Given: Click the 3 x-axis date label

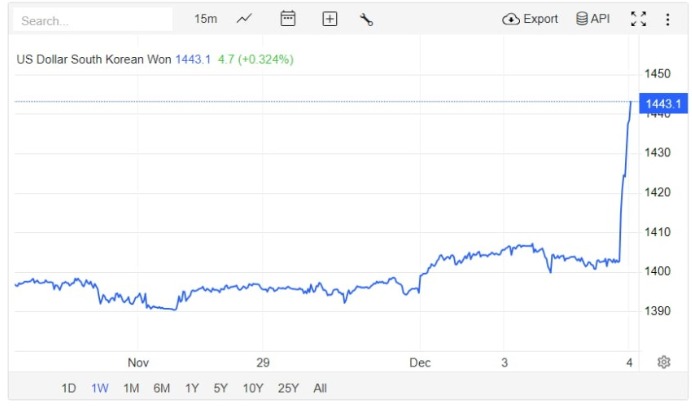Looking at the screenshot, I should point(504,363).
